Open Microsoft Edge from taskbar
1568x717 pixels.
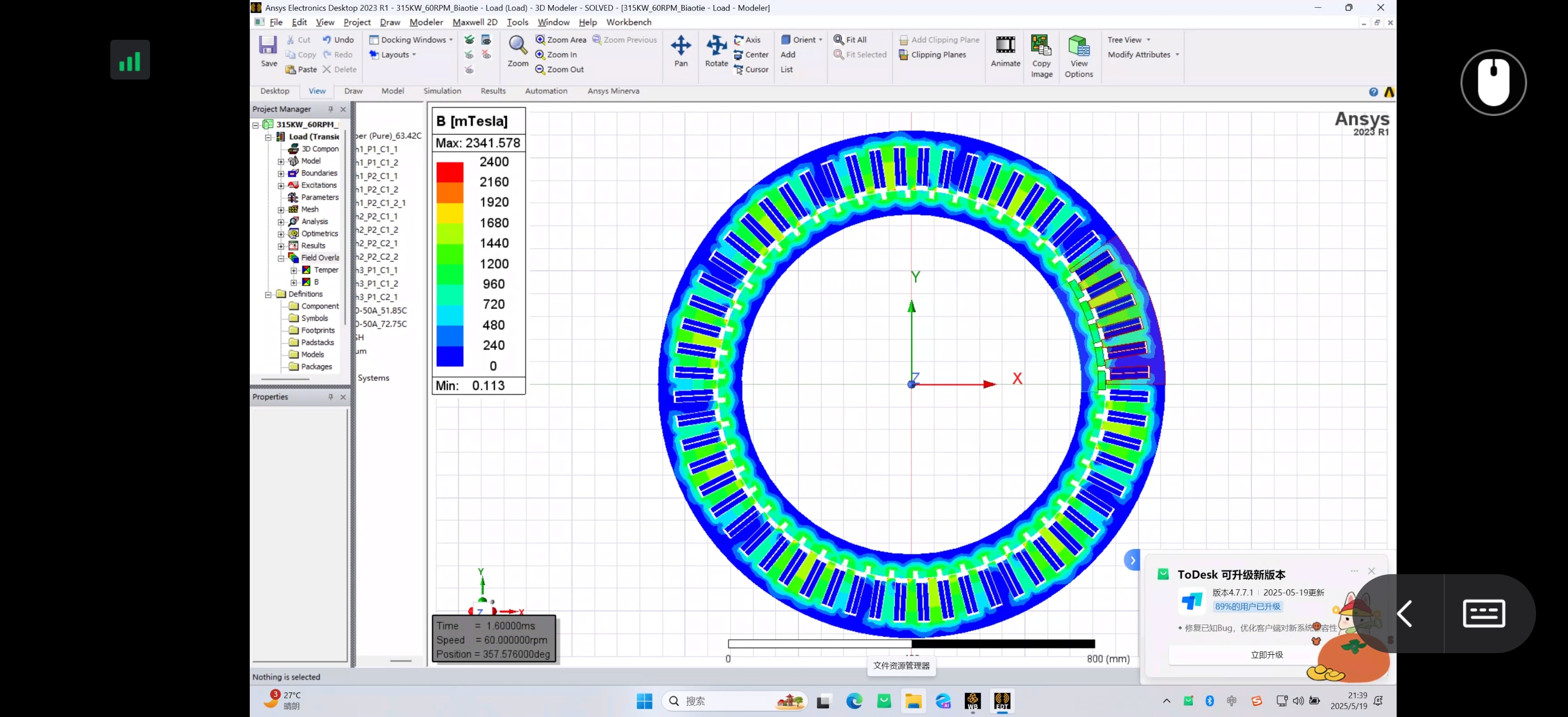854,701
